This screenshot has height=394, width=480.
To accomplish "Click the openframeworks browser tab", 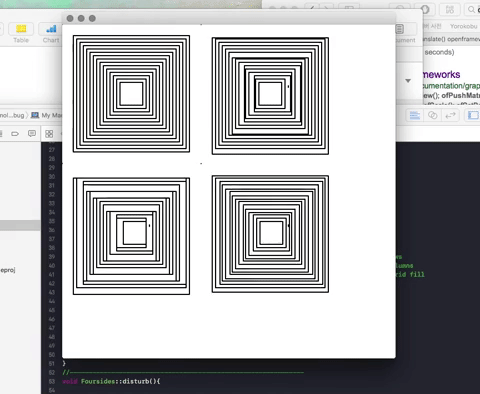I will coord(451,39).
